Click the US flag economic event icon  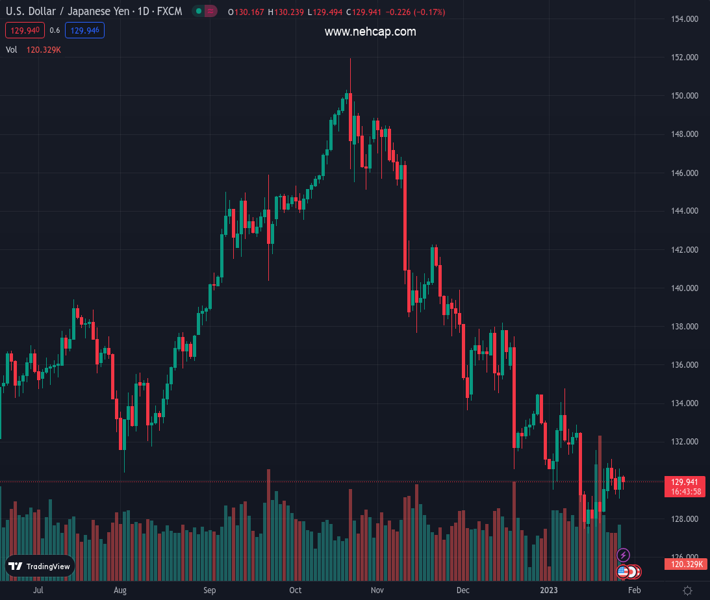coord(624,571)
